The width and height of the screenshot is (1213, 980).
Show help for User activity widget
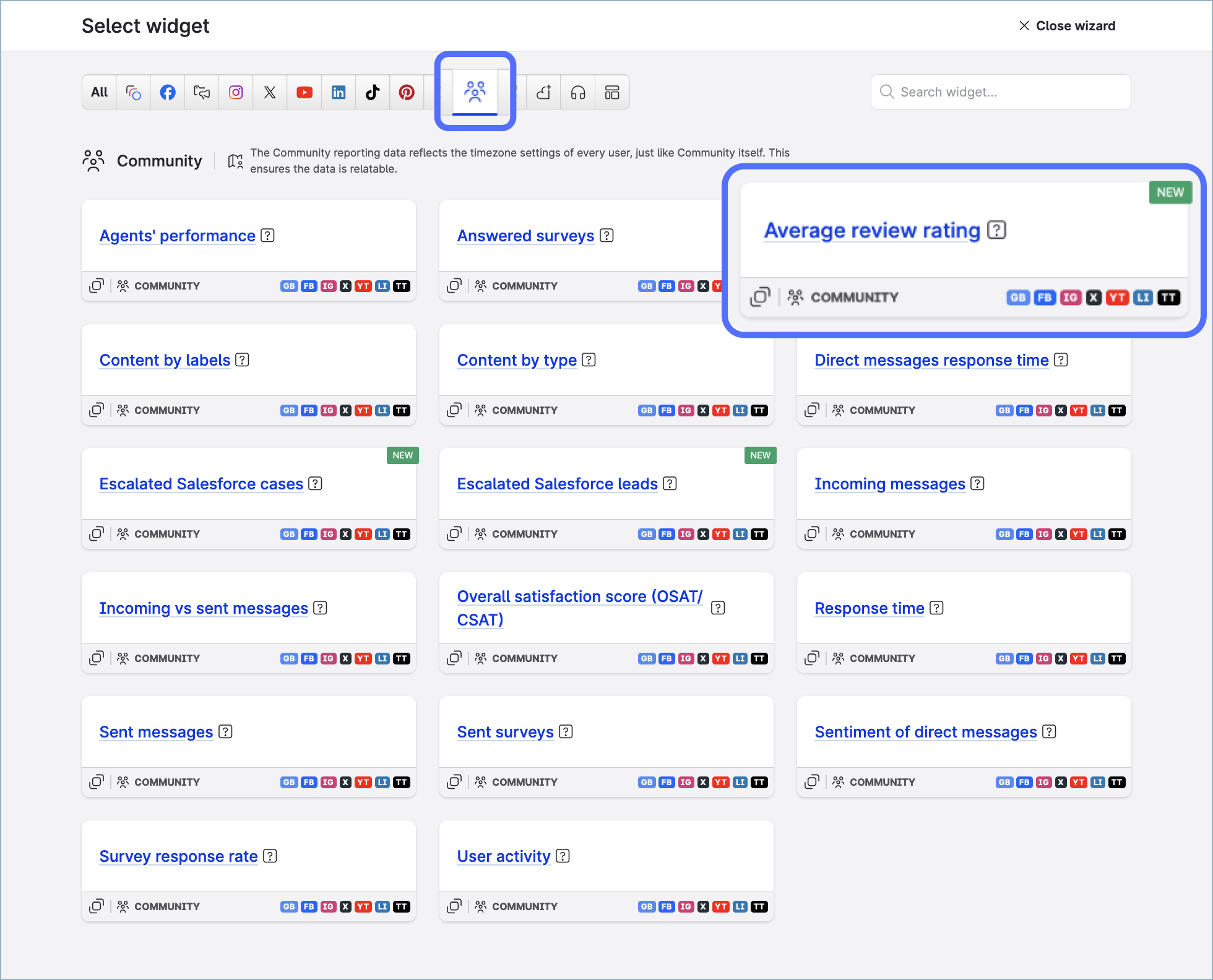pos(562,856)
